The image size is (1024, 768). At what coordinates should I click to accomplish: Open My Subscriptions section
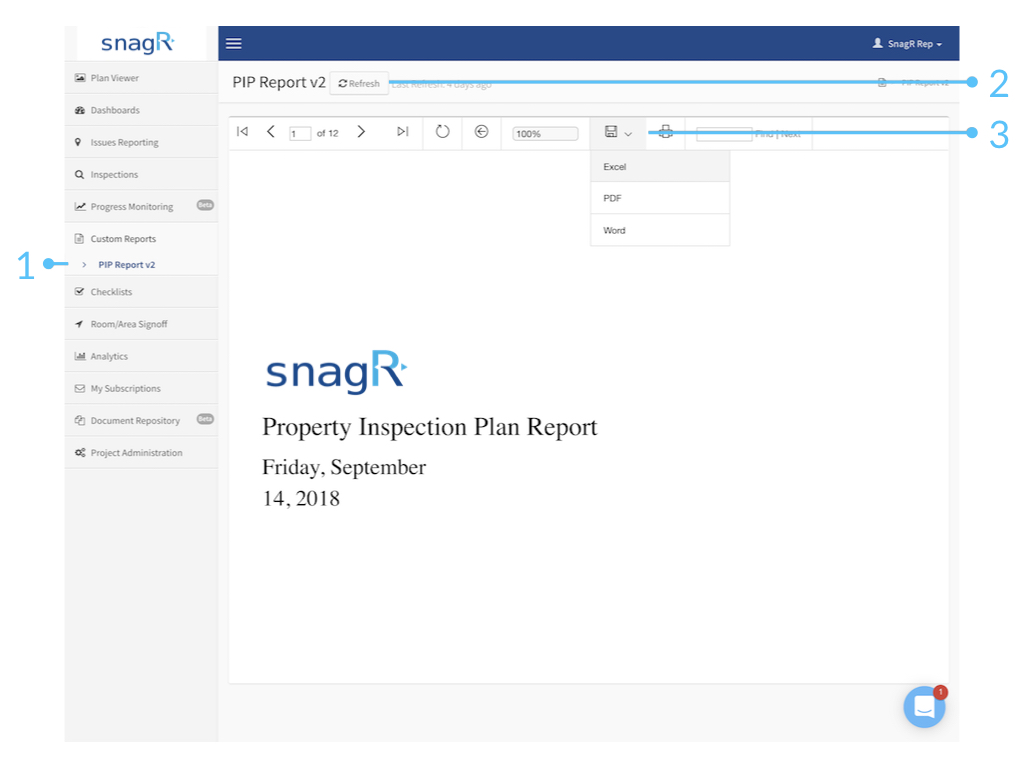tap(141, 388)
